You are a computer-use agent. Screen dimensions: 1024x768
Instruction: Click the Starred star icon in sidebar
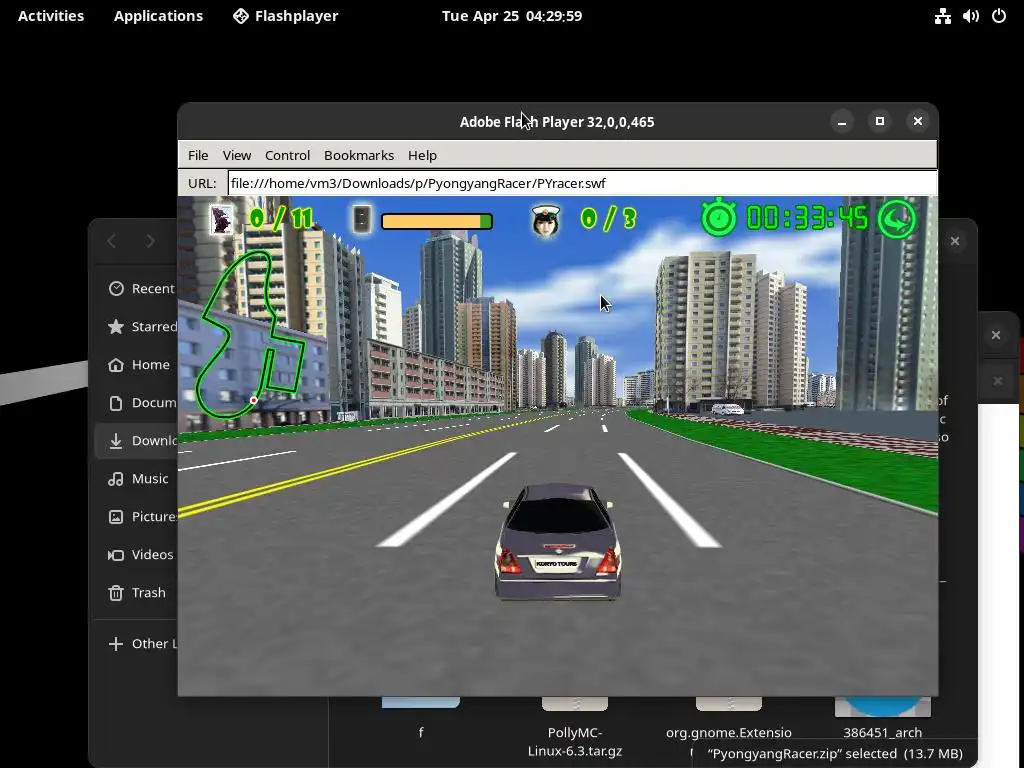(x=116, y=327)
